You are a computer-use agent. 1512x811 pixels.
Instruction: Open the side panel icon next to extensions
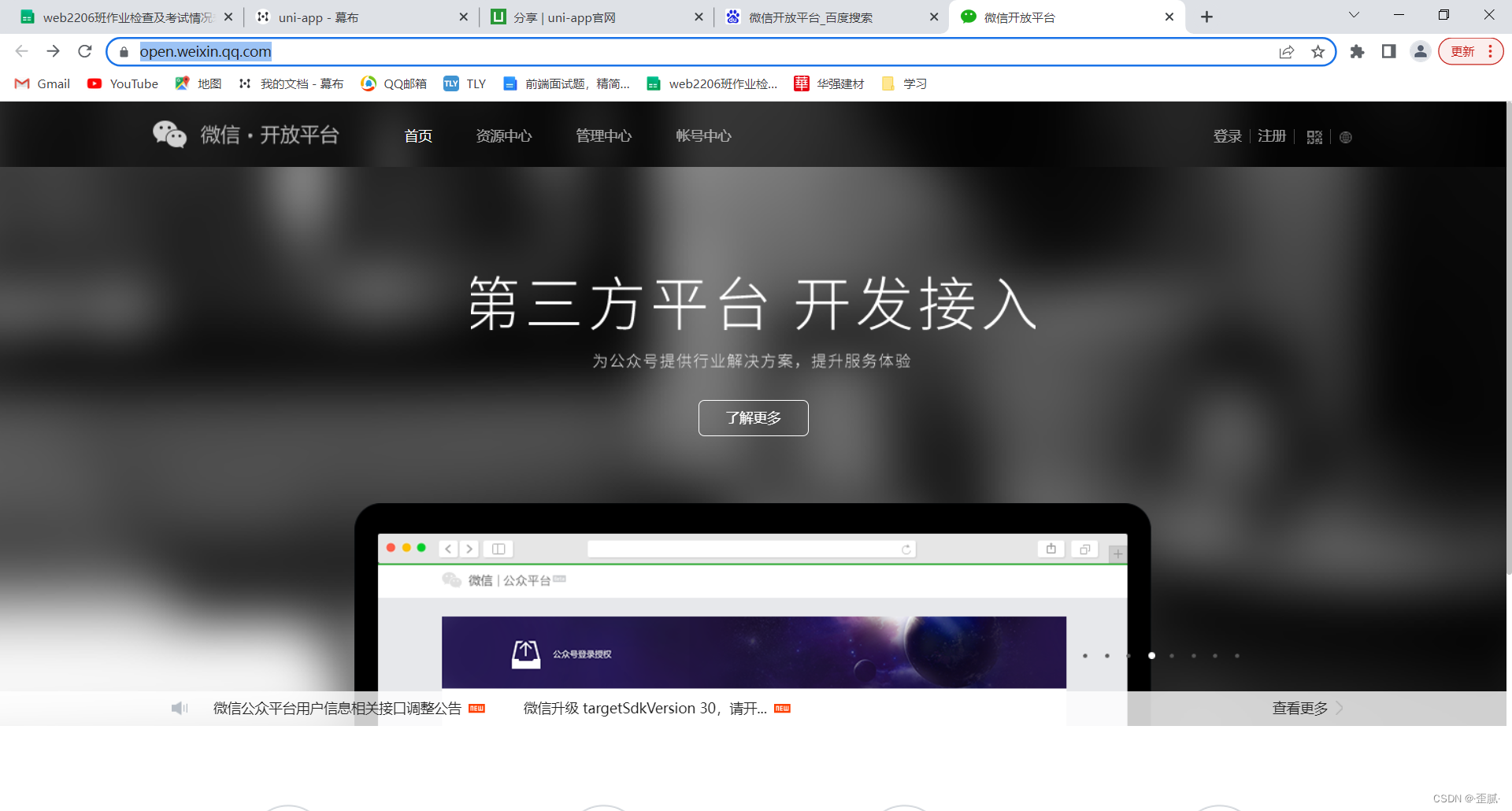(1388, 51)
